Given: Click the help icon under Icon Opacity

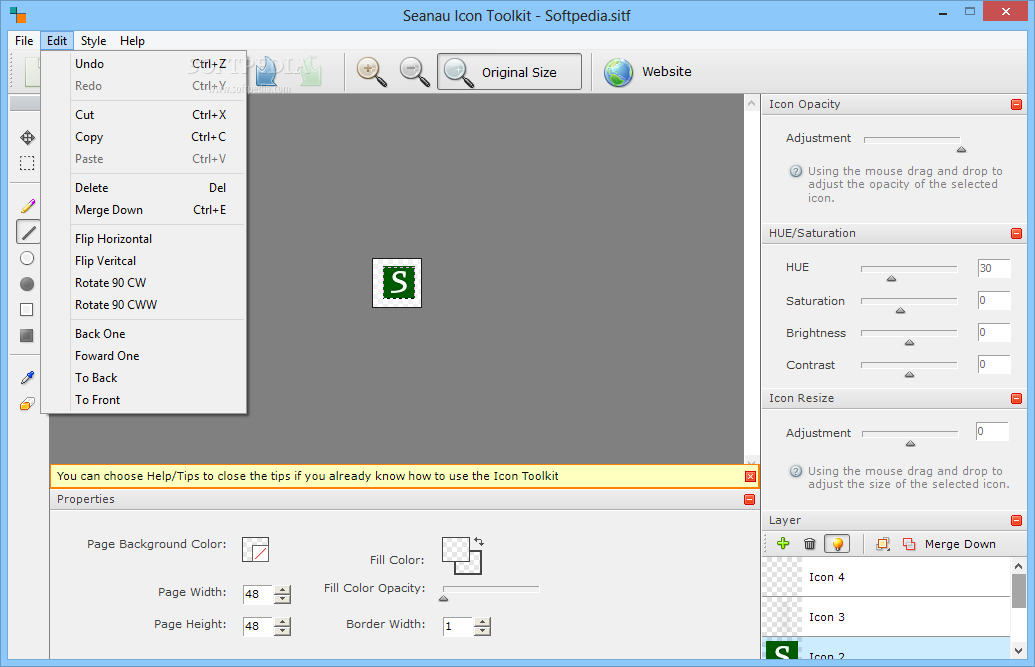Looking at the screenshot, I should click(796, 171).
